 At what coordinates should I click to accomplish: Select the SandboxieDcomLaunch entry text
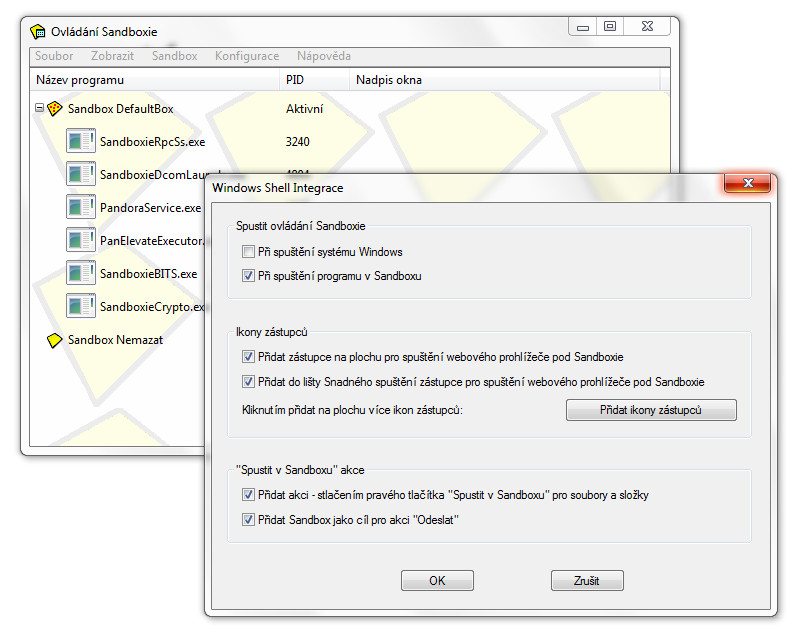click(154, 175)
